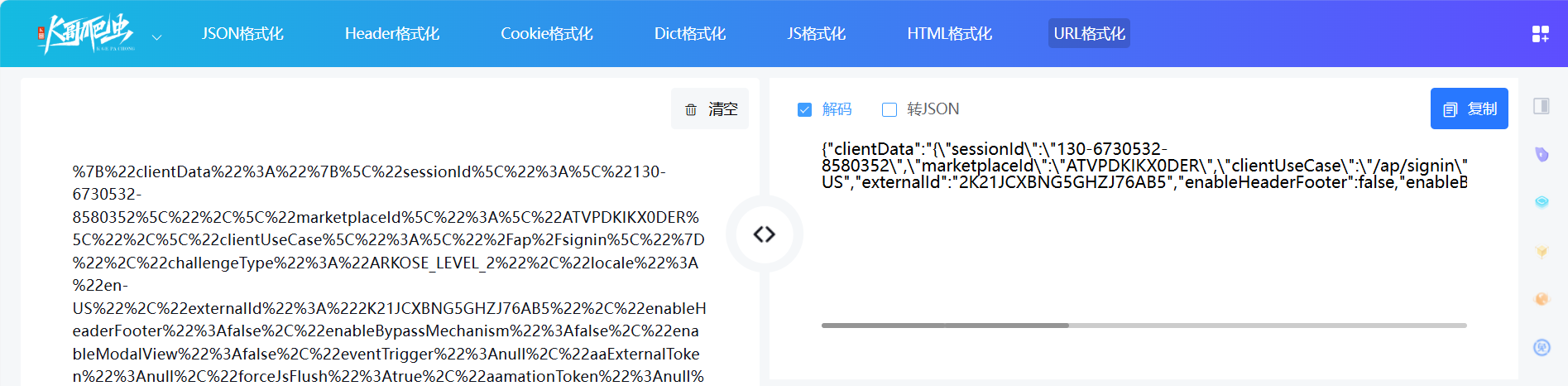
Task: Click the round convert arrows button between panels
Action: click(764, 234)
